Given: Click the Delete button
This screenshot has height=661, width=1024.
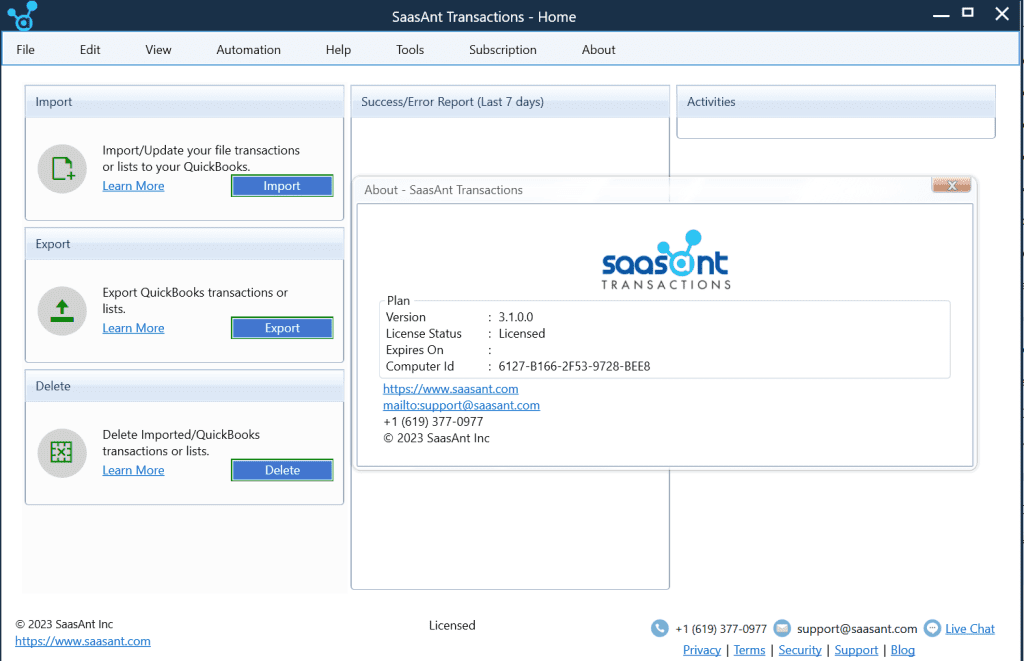Looking at the screenshot, I should point(281,469).
